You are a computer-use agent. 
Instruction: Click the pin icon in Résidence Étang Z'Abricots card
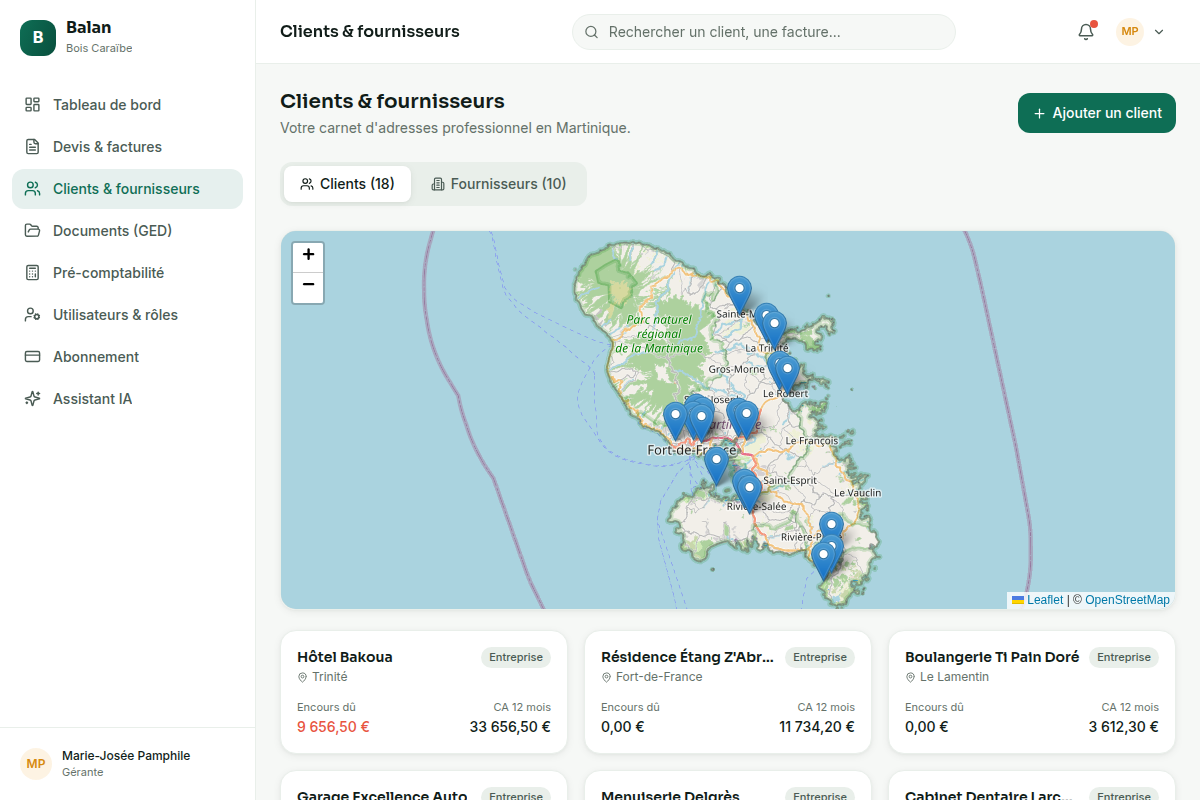pos(606,677)
